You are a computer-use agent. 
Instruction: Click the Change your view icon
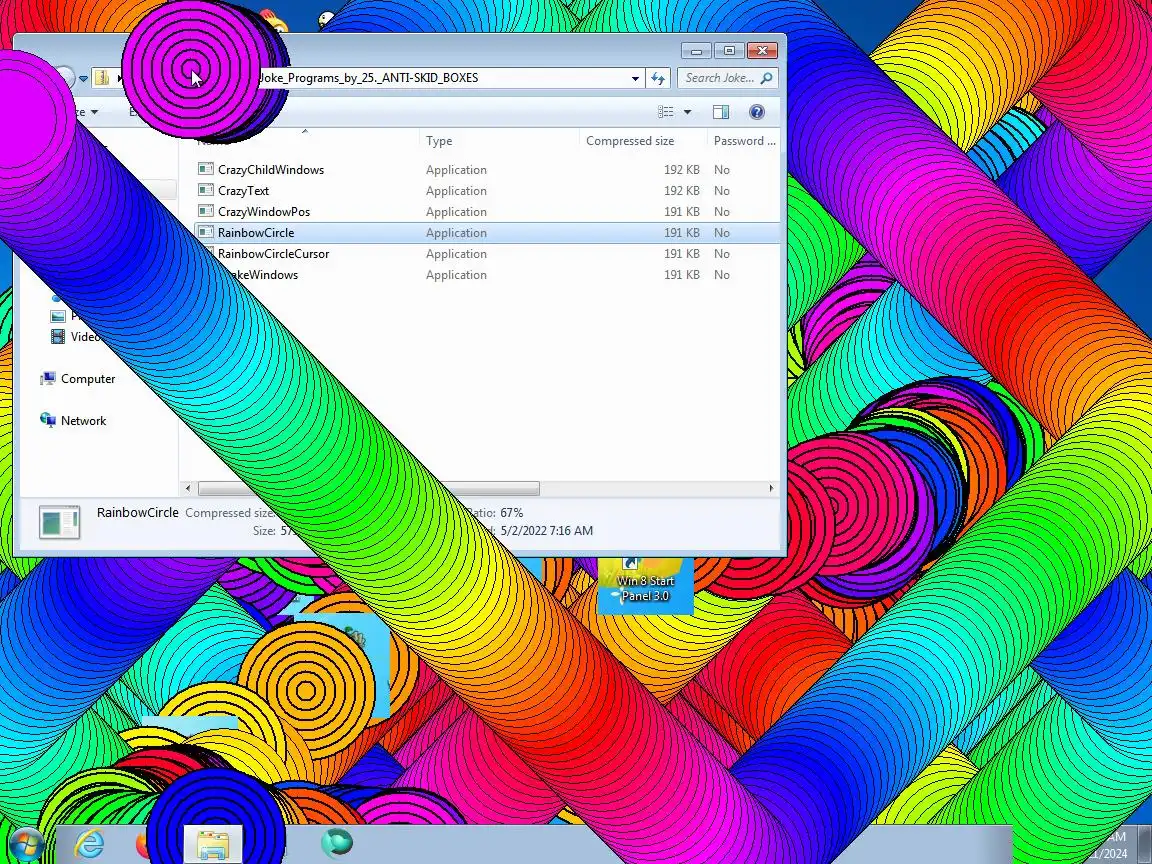click(666, 112)
